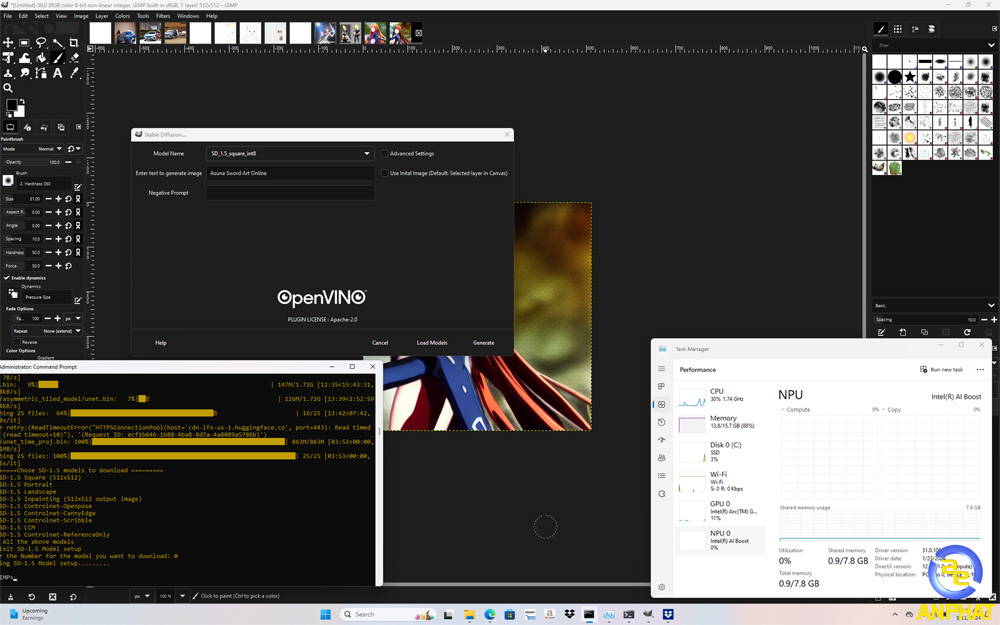The height and width of the screenshot is (625, 1000).
Task: Click the Negative Prompt field
Action: pyautogui.click(x=290, y=193)
